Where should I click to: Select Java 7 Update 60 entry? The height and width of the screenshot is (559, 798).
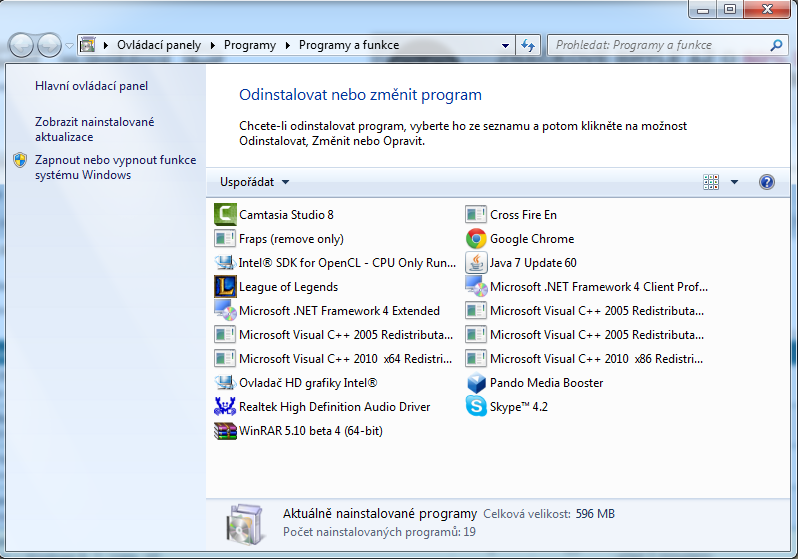(x=521, y=262)
